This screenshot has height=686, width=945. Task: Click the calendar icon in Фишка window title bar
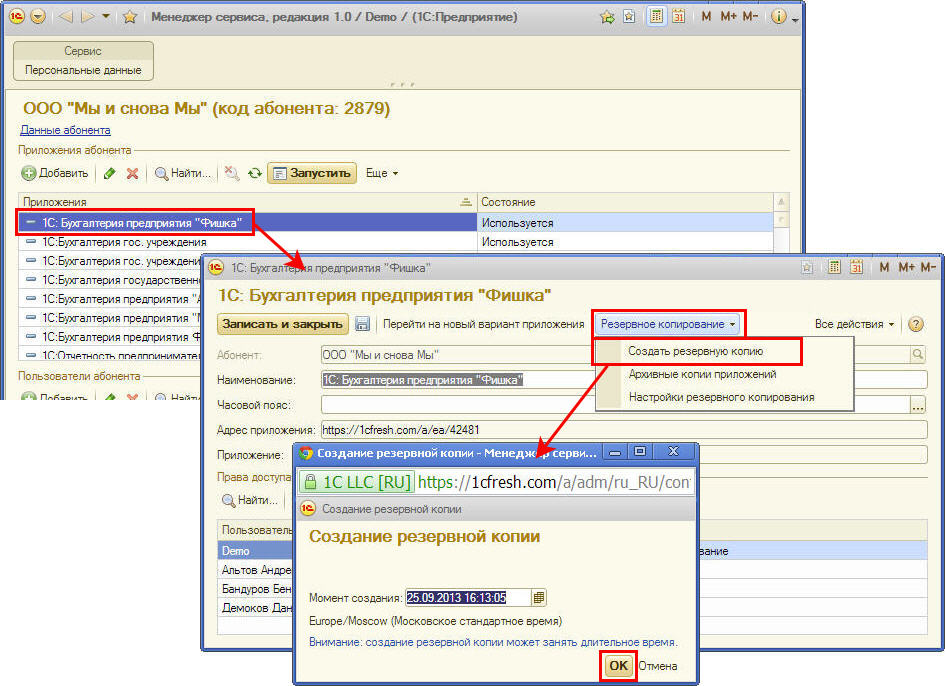856,267
